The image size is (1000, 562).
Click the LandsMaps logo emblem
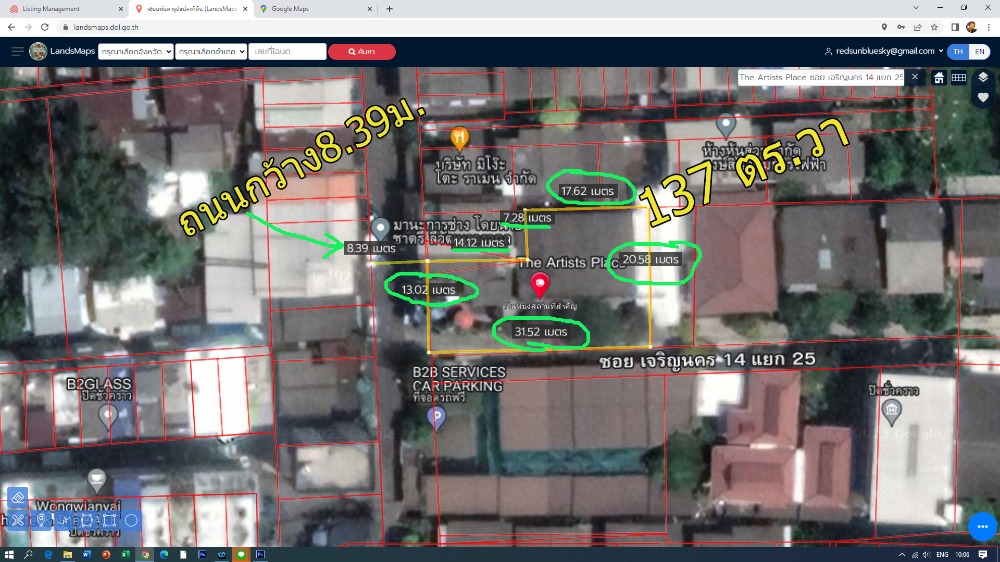point(38,51)
